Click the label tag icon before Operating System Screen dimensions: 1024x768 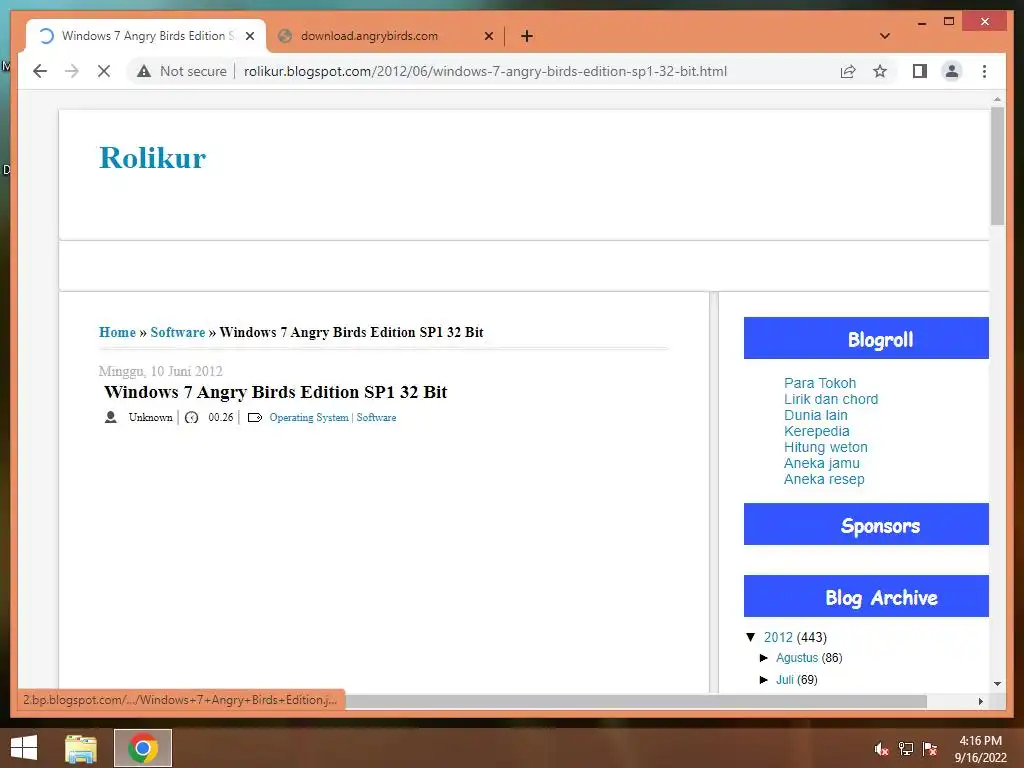coord(255,417)
